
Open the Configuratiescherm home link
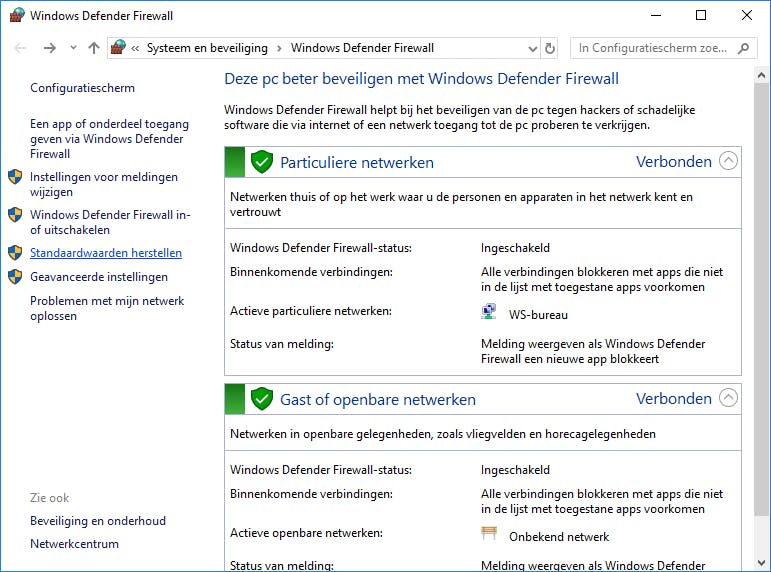[x=82, y=88]
